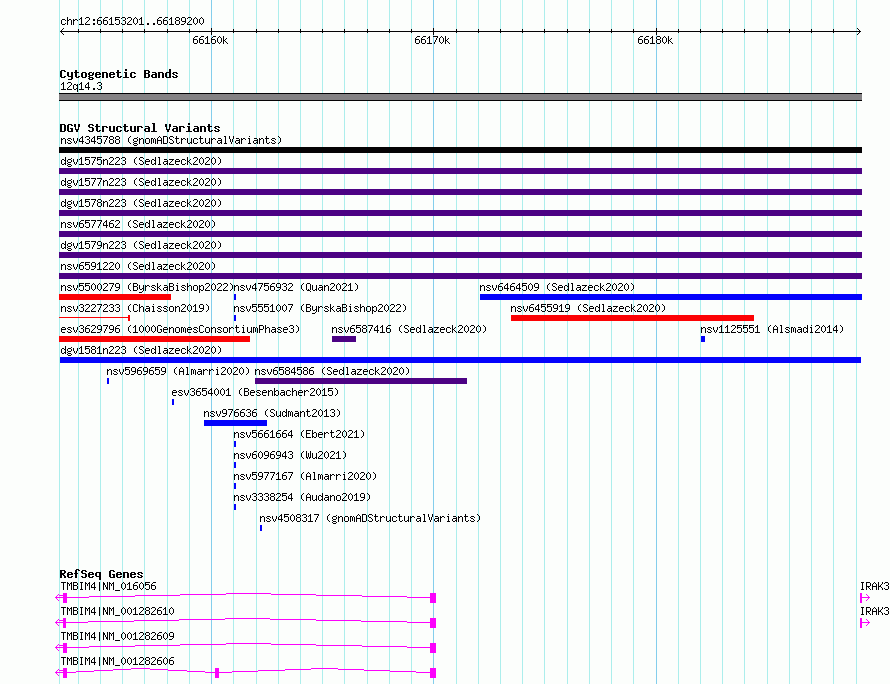Viewport: 890px width, 684px height.
Task: Click nsv6096943 Wu2021 label
Action: (x=290, y=455)
